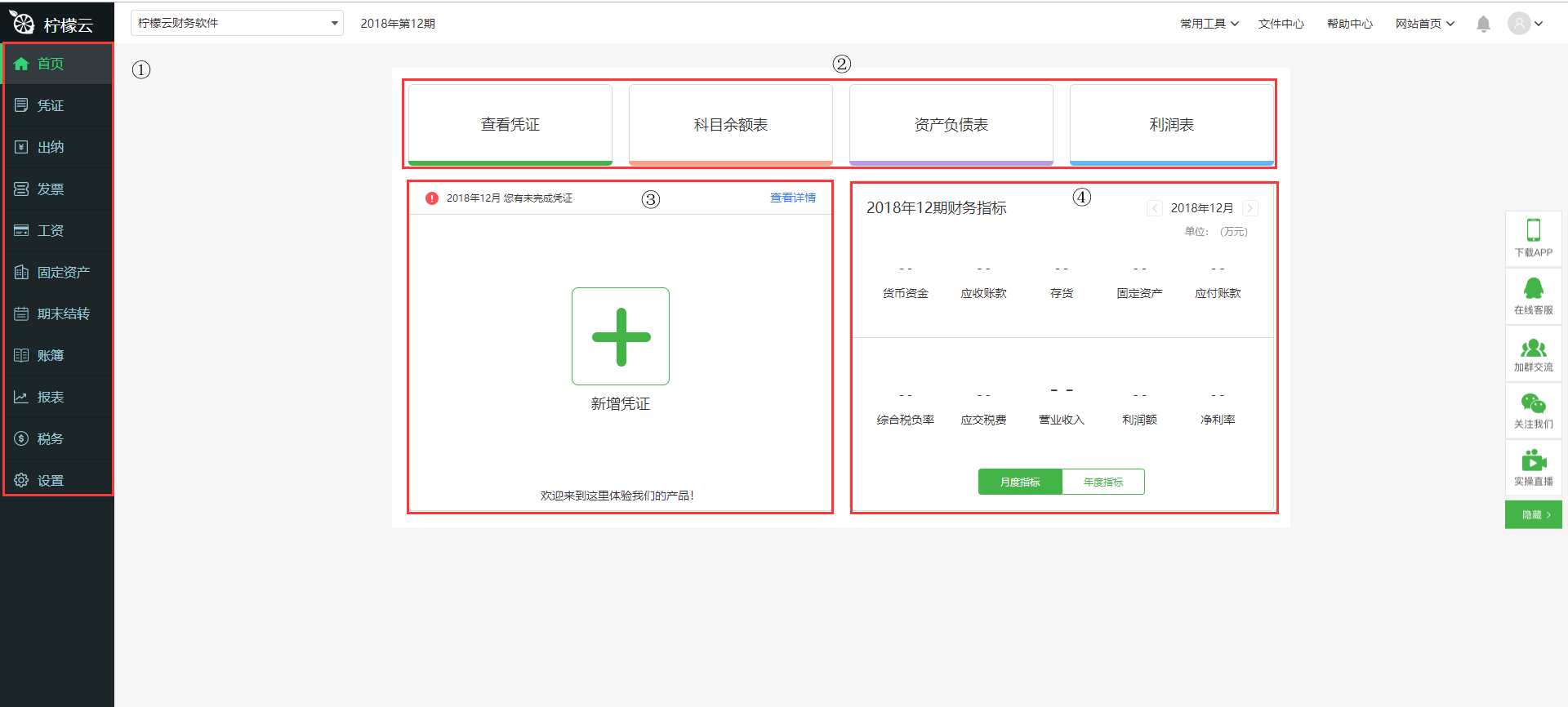Click the green plus add-voucher icon

coord(621,336)
